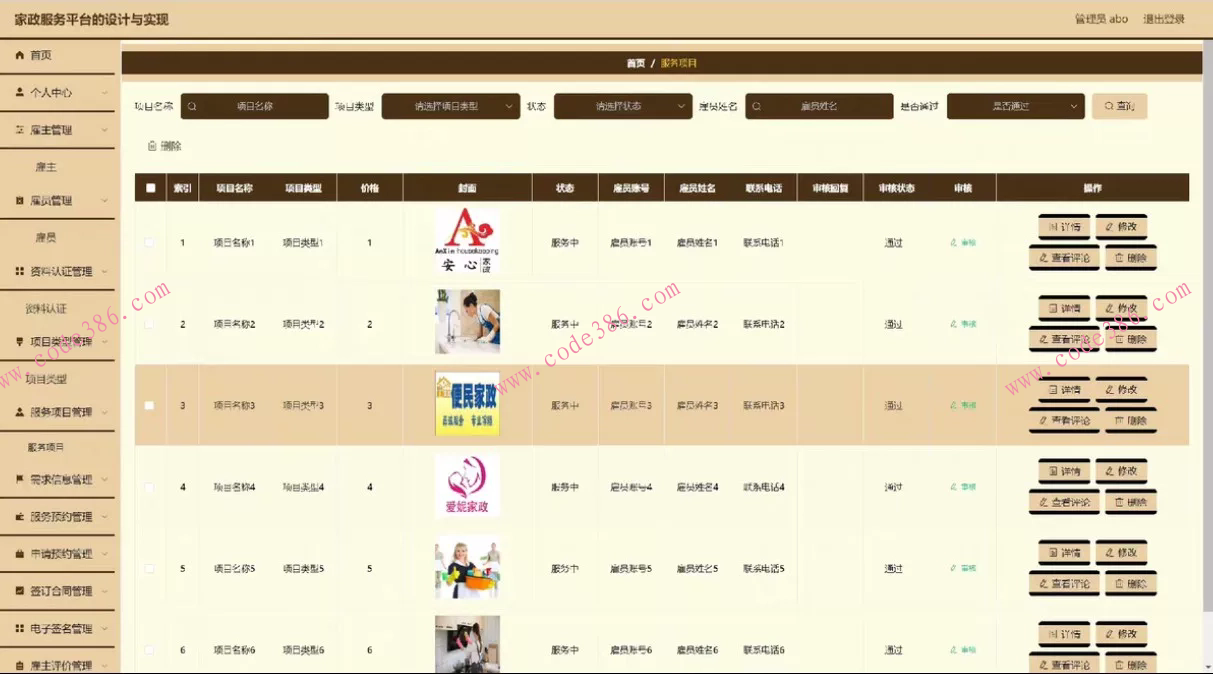
Task: Select the checkbox for row 项目名称5
Action: (x=150, y=569)
